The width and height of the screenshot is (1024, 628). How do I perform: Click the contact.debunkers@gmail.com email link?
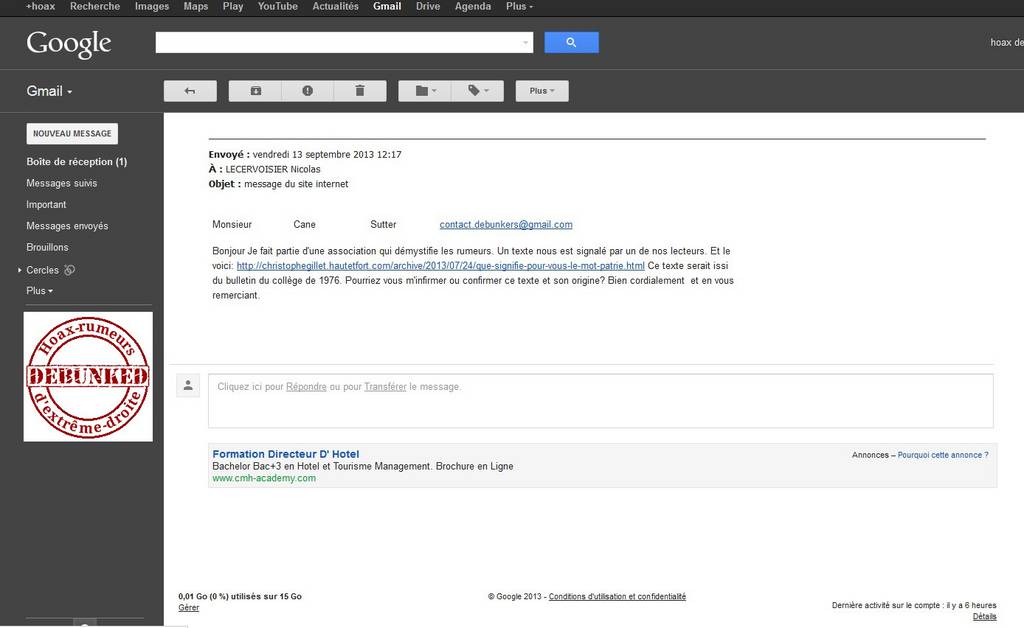click(x=506, y=225)
